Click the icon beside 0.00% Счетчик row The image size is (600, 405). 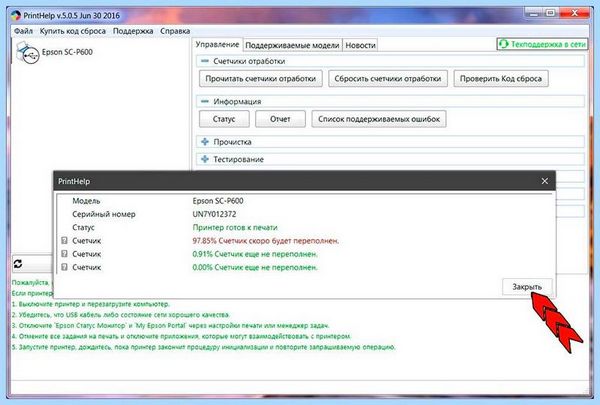click(x=64, y=267)
